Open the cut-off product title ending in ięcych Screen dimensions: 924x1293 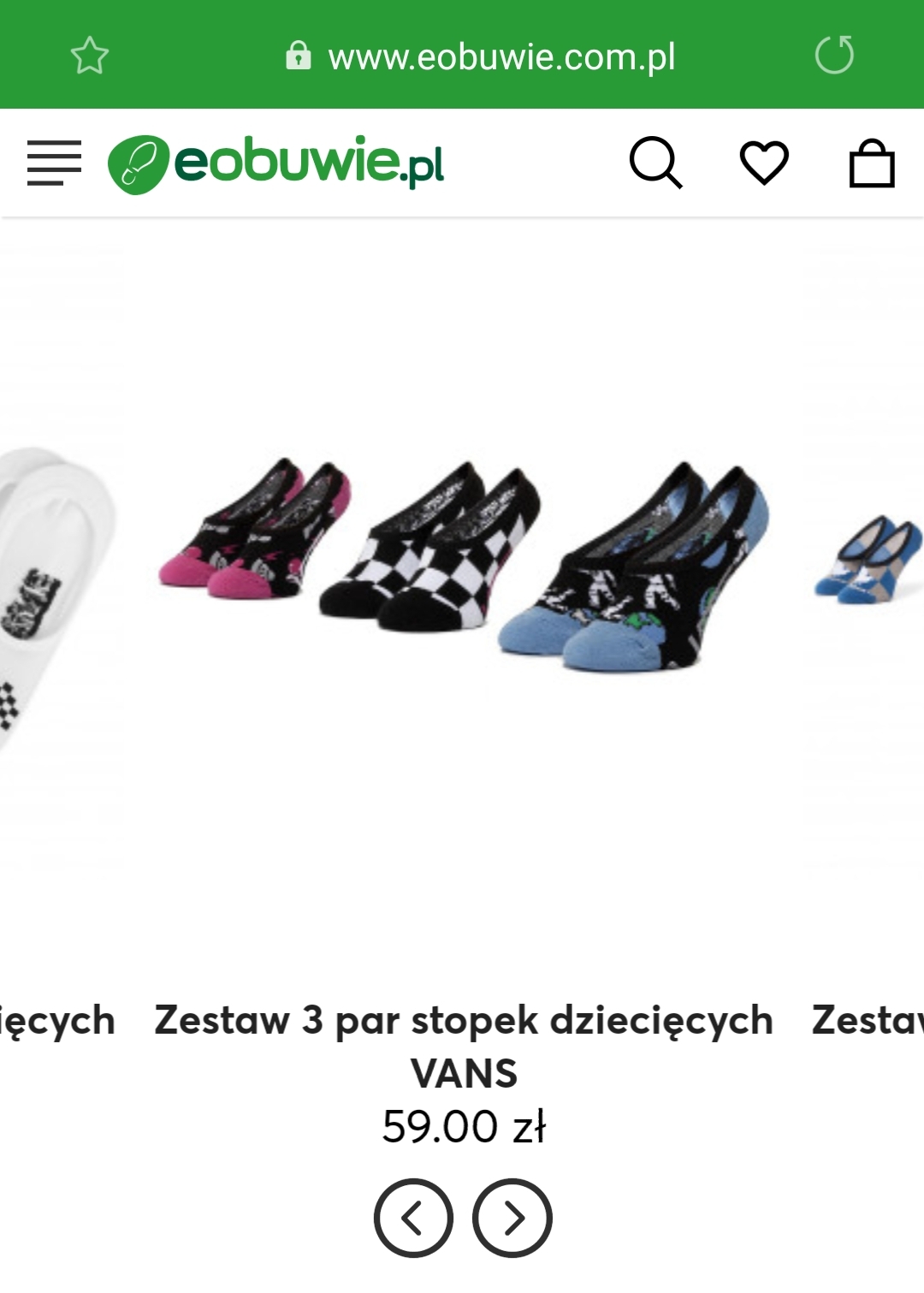pyautogui.click(x=57, y=1020)
